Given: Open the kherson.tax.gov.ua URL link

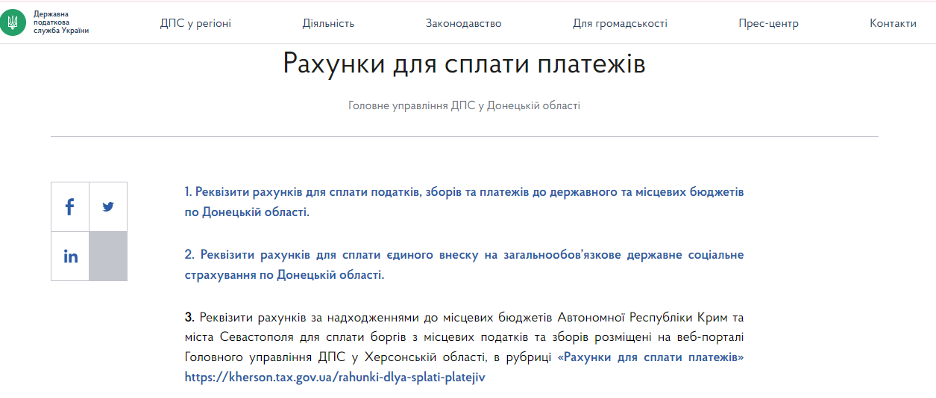Looking at the screenshot, I should click(x=334, y=378).
